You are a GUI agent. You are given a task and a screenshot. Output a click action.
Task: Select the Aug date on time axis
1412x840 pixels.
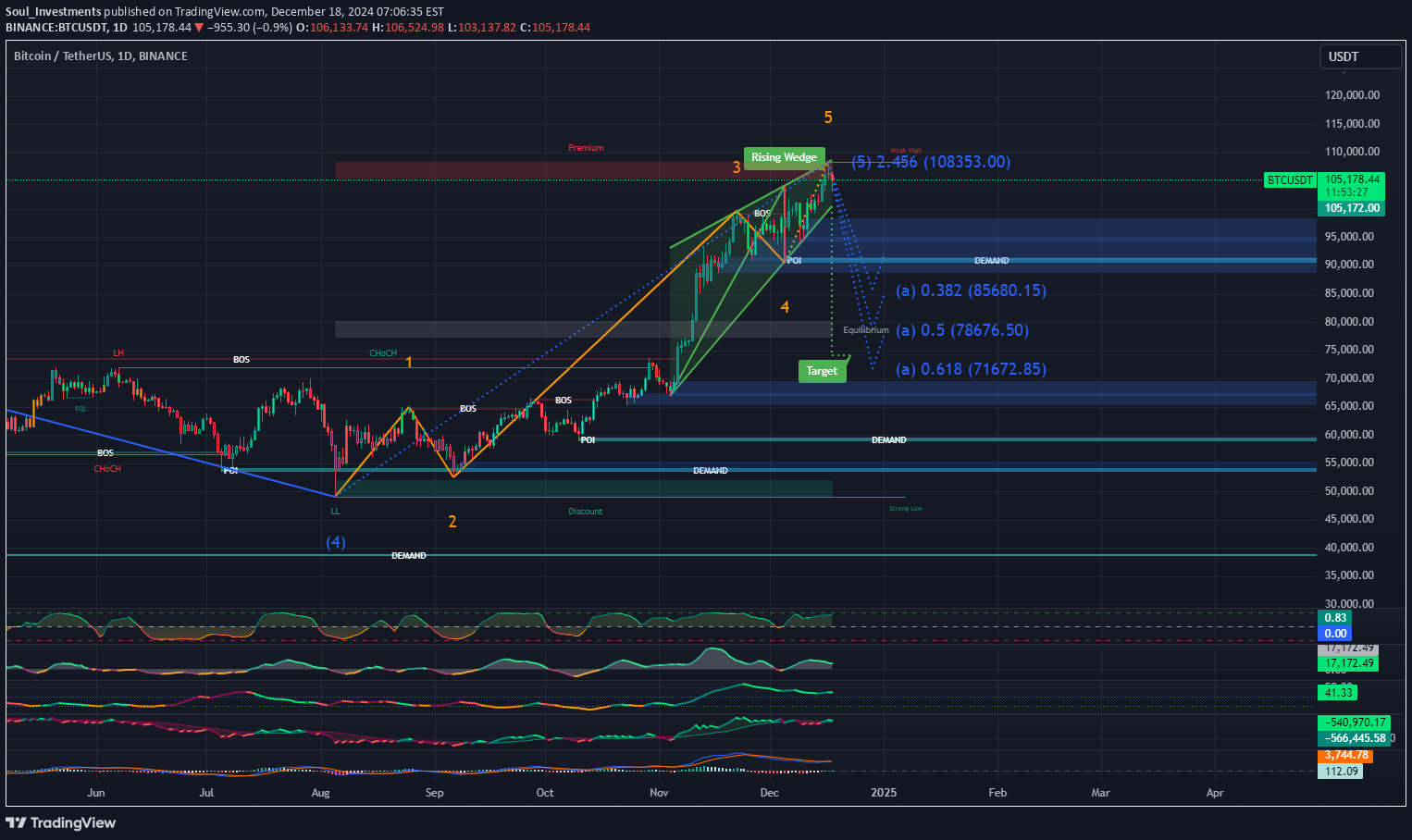click(x=320, y=793)
